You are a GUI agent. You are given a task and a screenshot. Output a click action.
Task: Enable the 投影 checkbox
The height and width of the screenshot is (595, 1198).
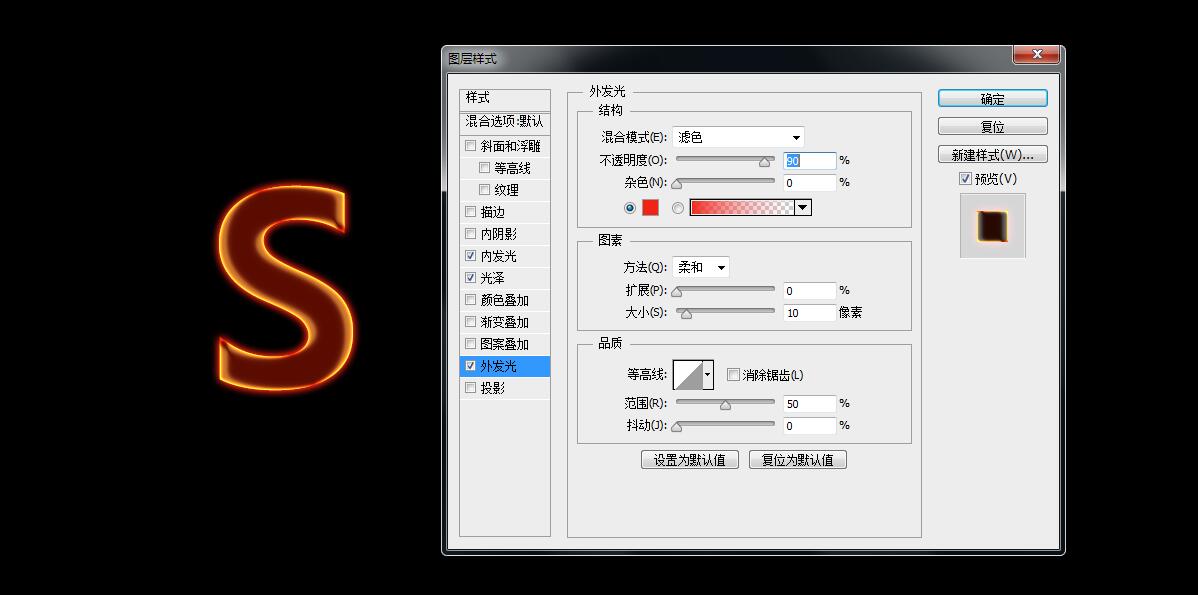tap(471, 388)
